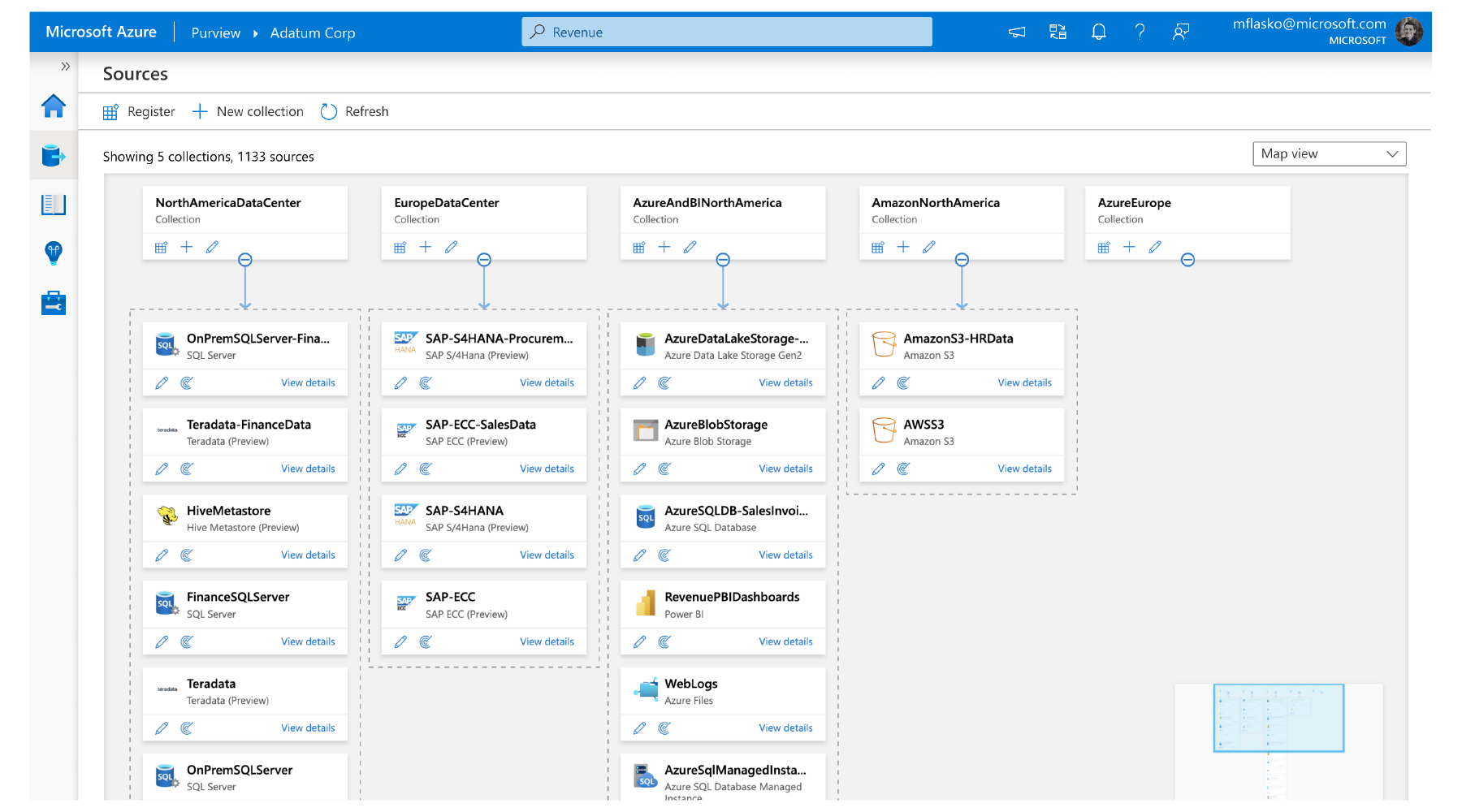Open the directory switch icon in header

(1058, 32)
